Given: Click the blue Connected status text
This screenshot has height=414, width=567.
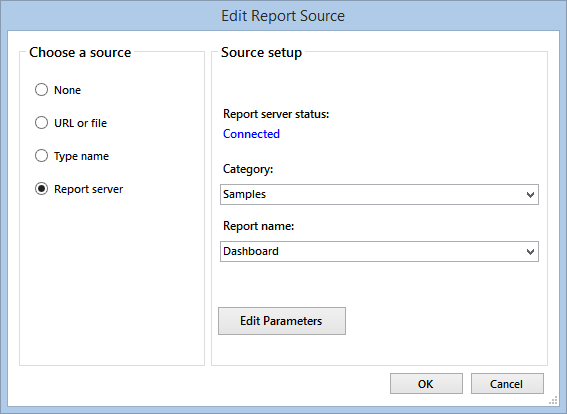Looking at the screenshot, I should click(251, 134).
